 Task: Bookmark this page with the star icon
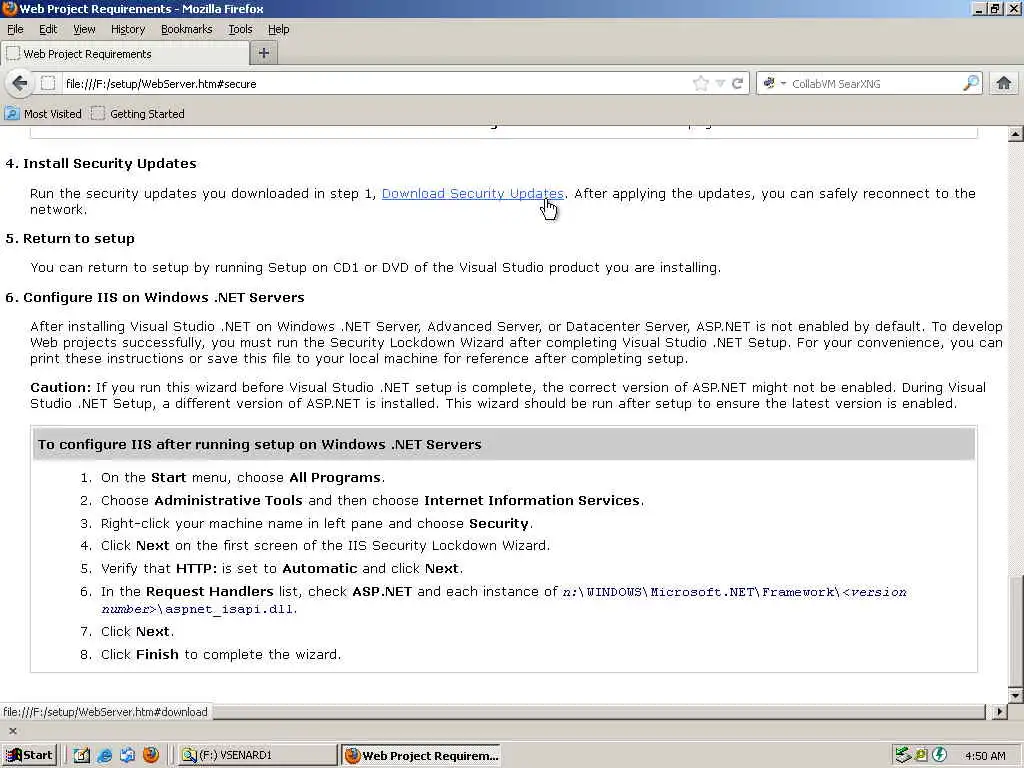701,83
